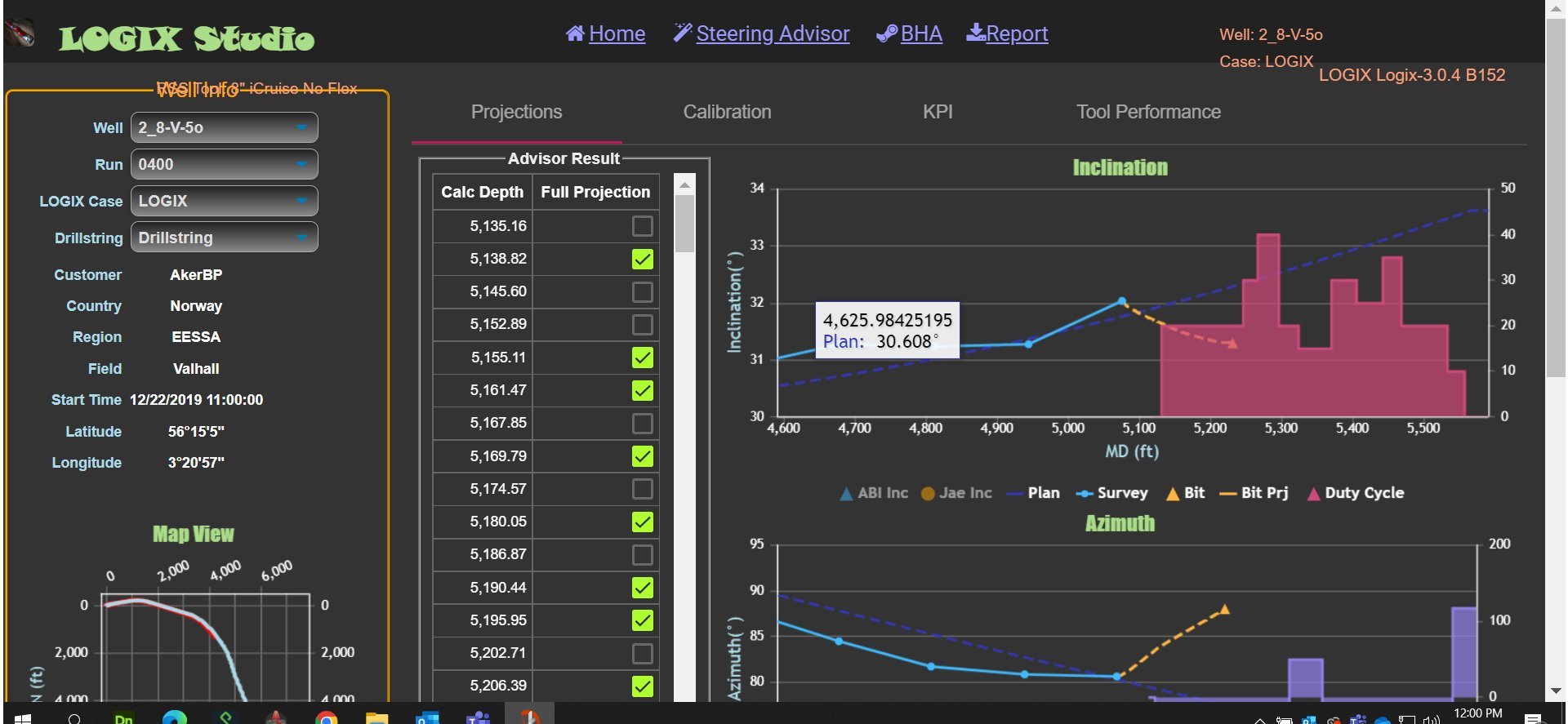Uncheck Full Projection for depth 5,180.05

[x=643, y=522]
